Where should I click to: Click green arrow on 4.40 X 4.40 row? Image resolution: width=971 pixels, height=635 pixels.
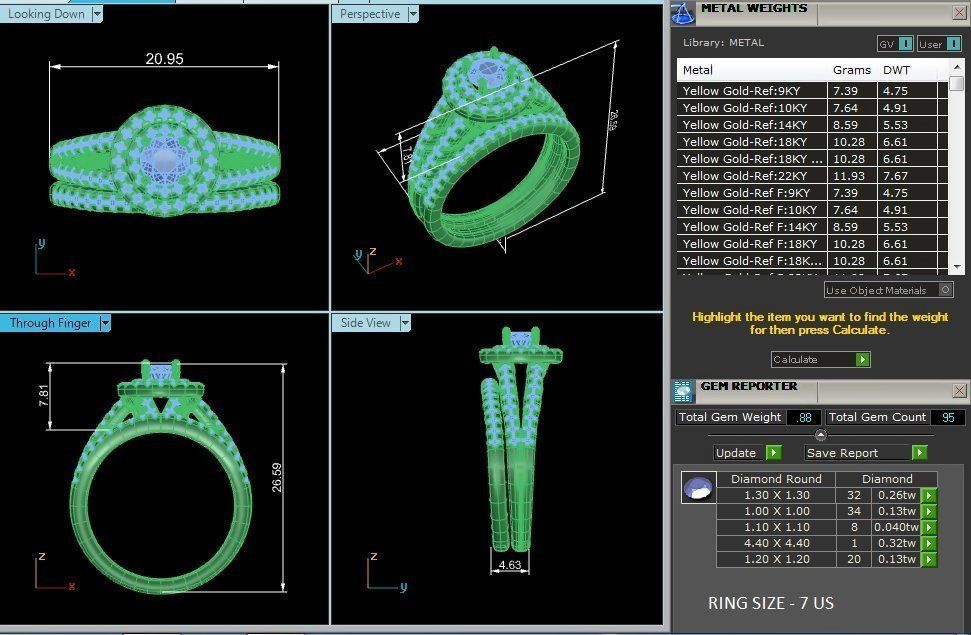pos(928,543)
